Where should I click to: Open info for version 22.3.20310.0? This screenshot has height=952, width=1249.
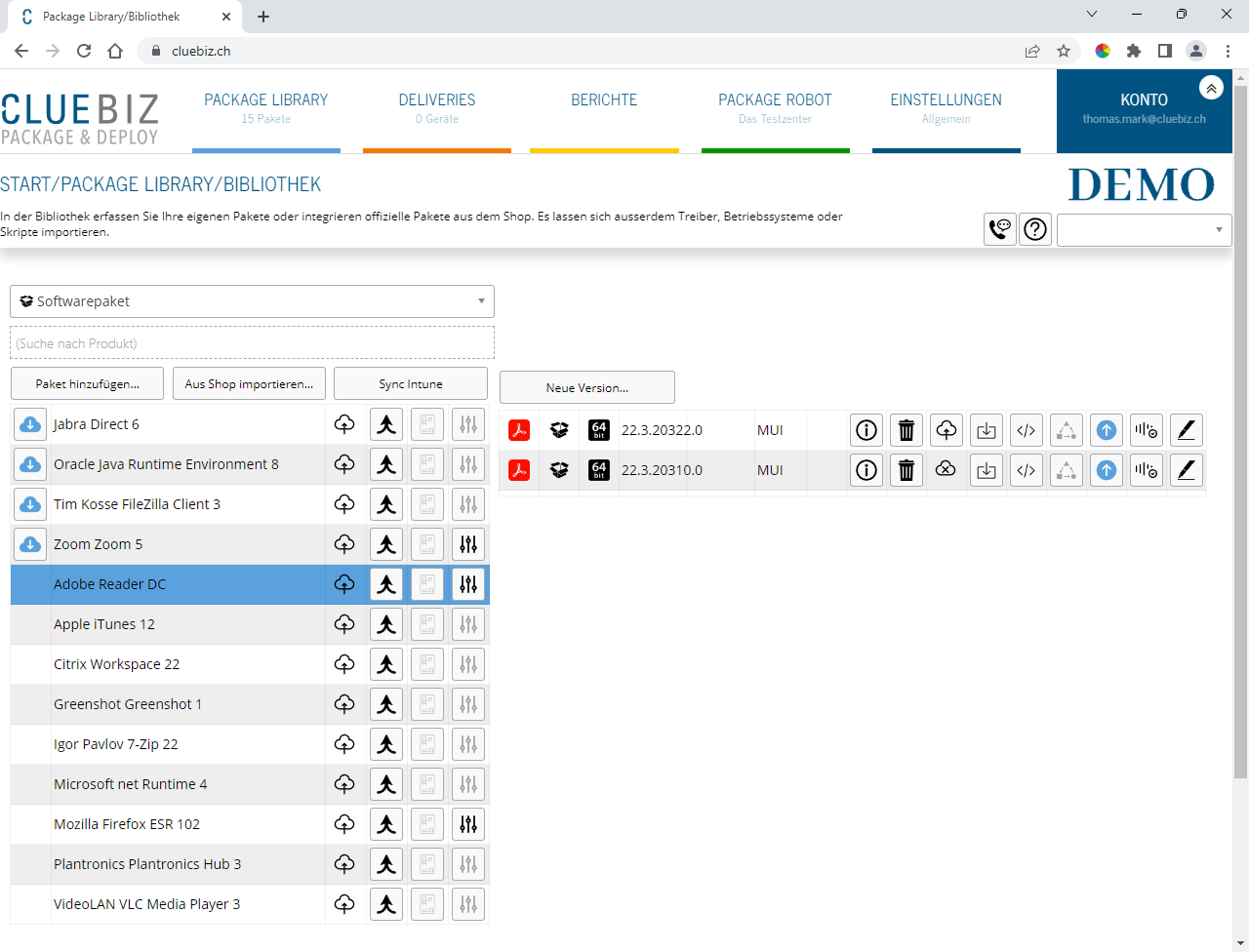[866, 470]
